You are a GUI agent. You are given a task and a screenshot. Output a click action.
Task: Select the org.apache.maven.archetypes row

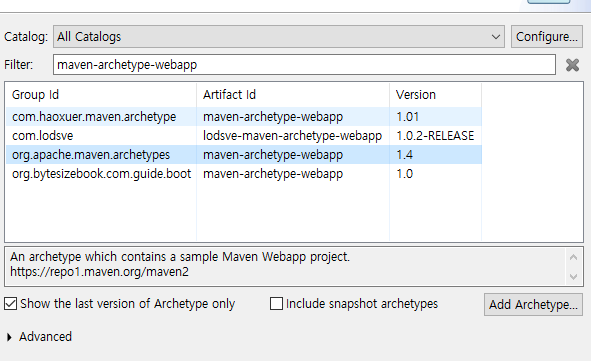point(243,154)
